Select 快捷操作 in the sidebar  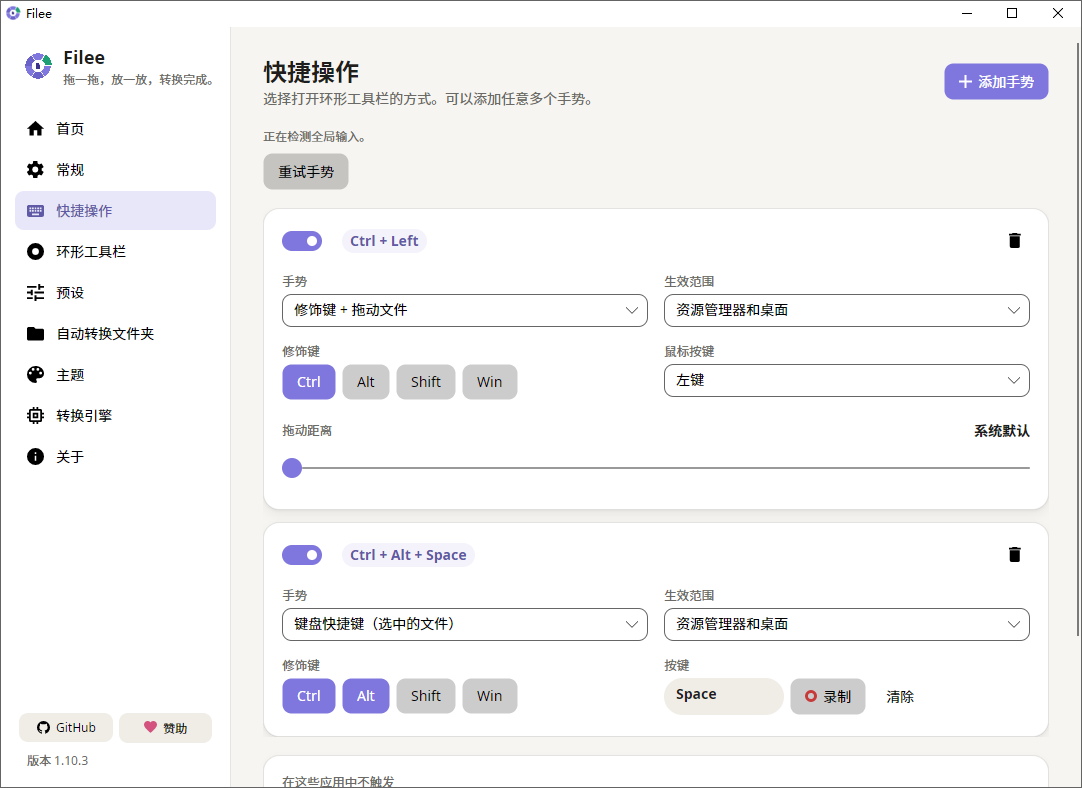pyautogui.click(x=115, y=210)
